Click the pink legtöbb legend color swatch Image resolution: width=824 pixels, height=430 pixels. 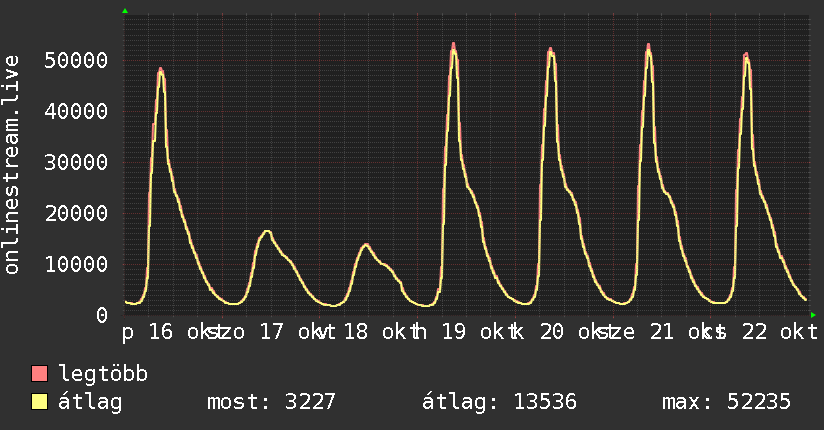pyautogui.click(x=39, y=374)
